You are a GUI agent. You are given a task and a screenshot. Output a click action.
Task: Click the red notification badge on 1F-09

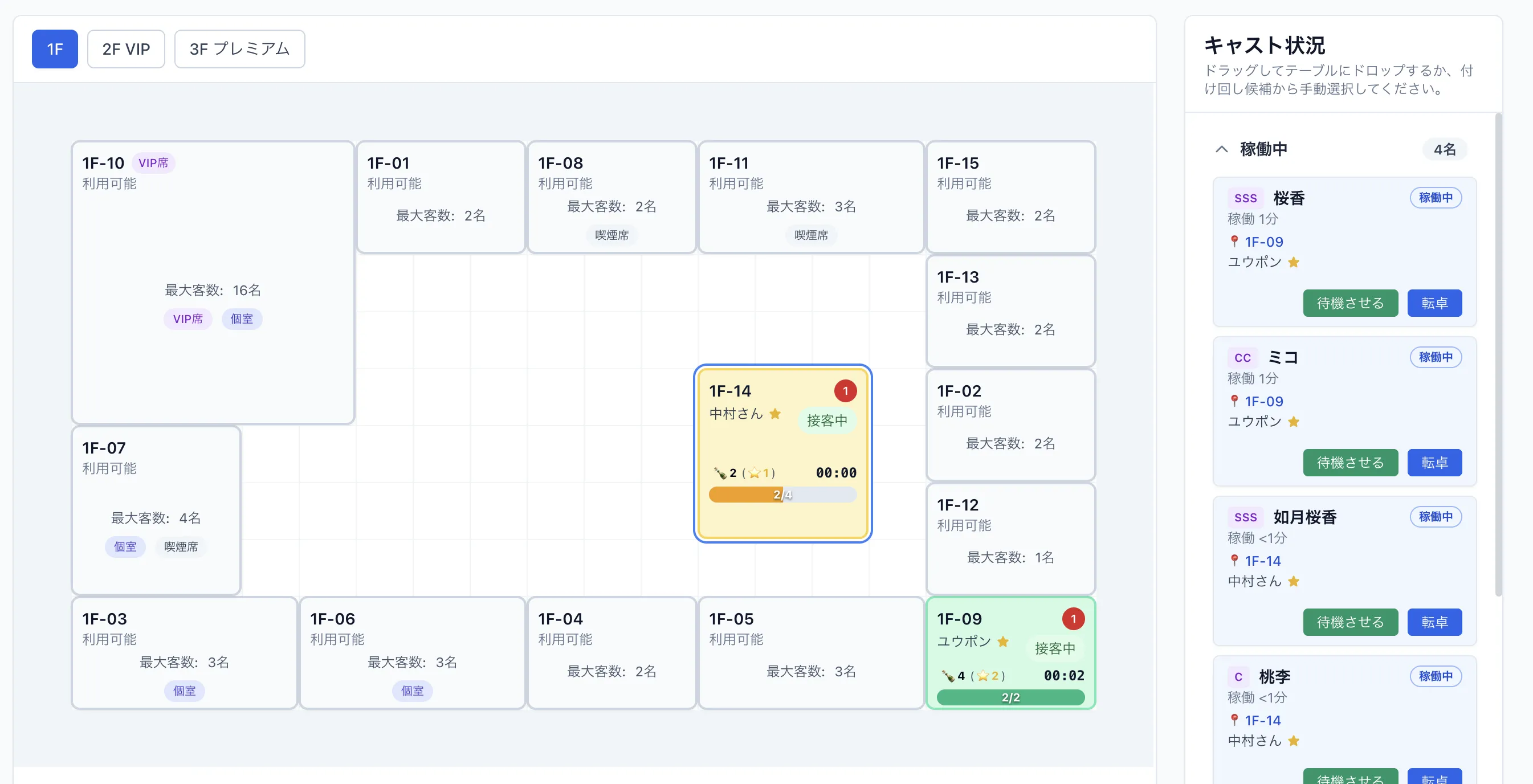coord(1073,619)
